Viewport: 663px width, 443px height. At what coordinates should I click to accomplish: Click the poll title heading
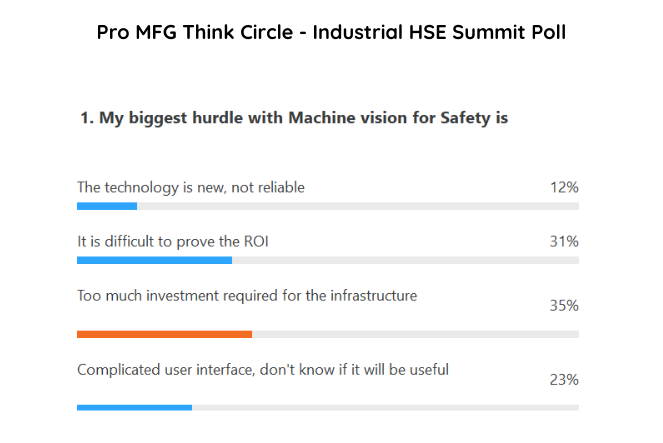[x=331, y=33]
